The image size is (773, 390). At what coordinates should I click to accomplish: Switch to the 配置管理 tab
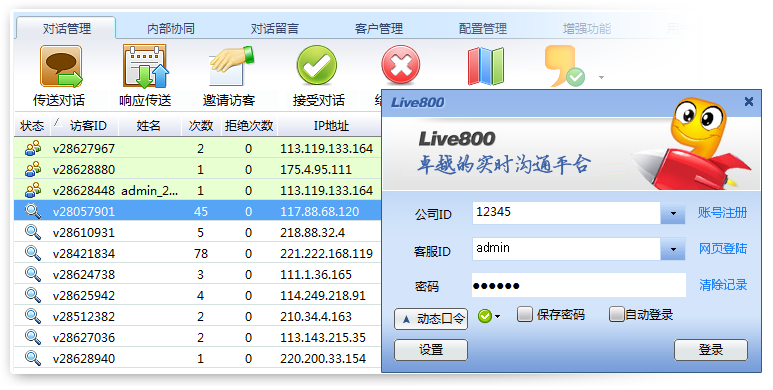coord(483,29)
